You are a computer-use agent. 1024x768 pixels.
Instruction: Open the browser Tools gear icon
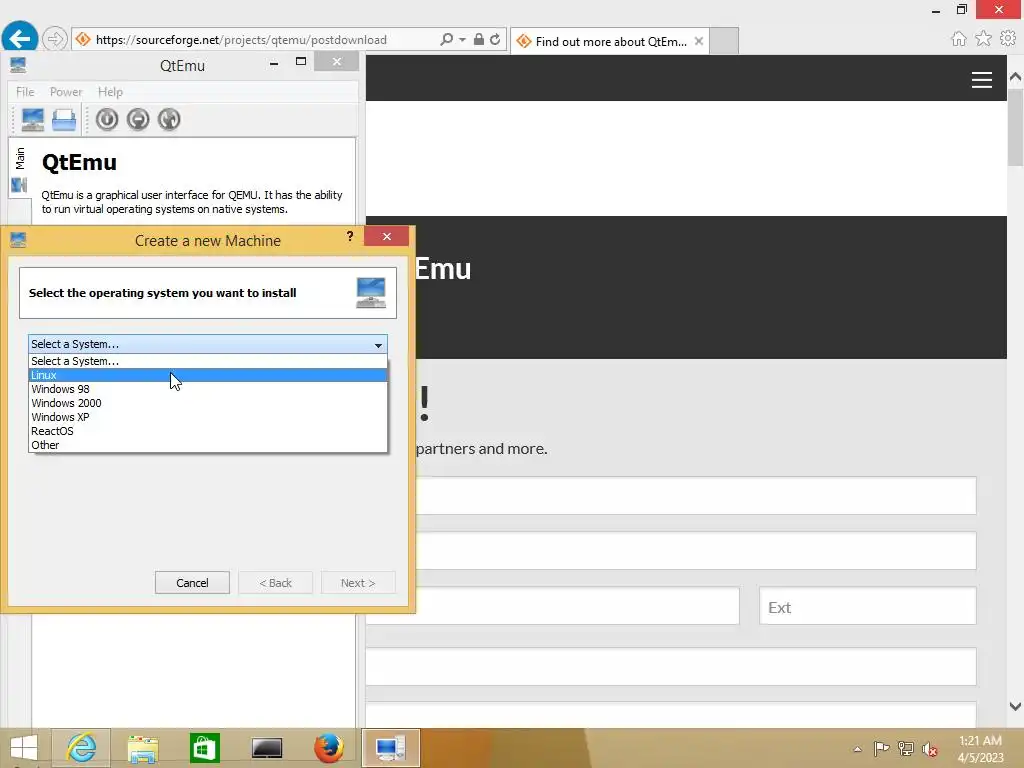(x=1008, y=39)
